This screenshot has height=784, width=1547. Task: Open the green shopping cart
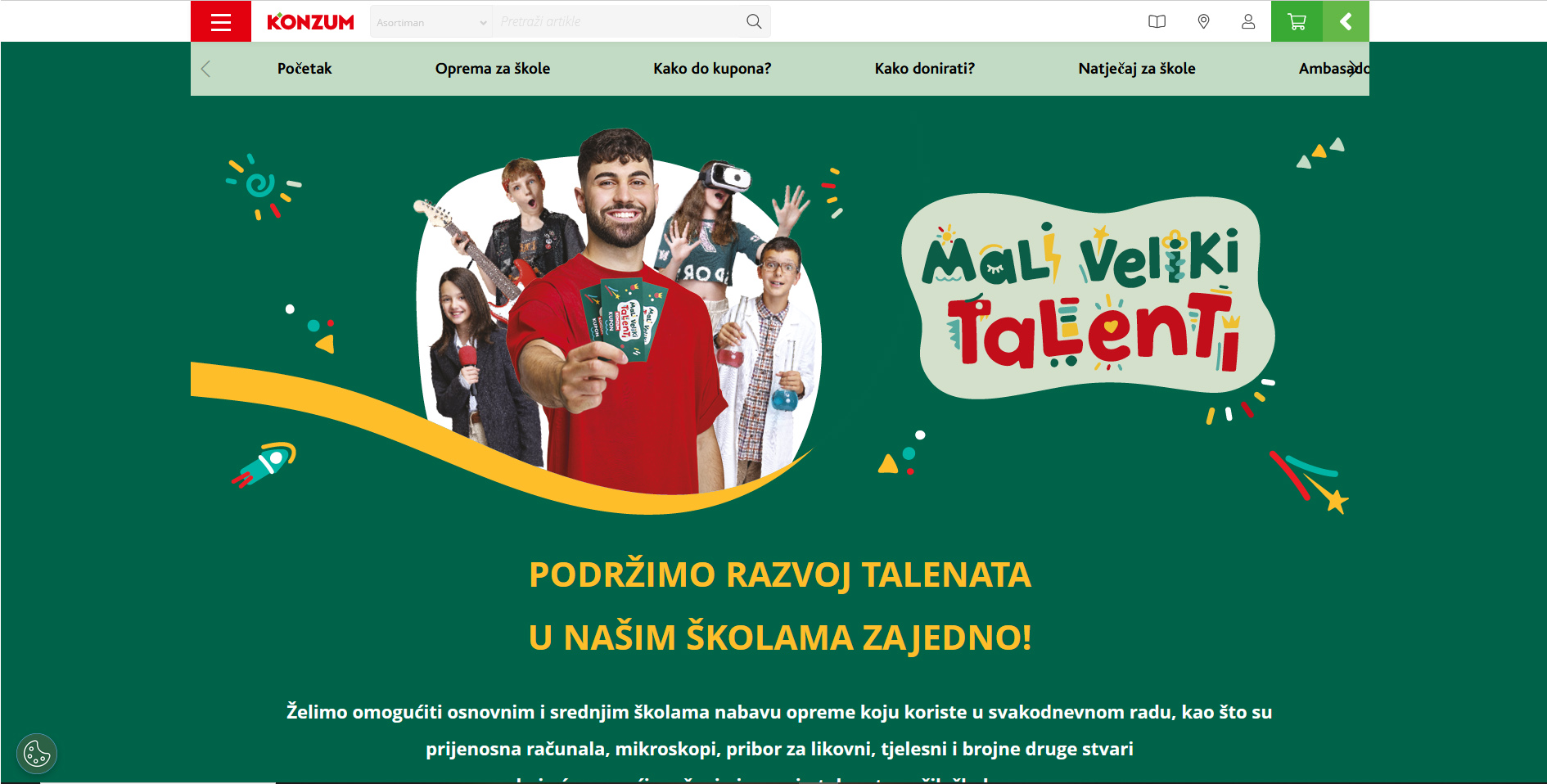coord(1297,21)
